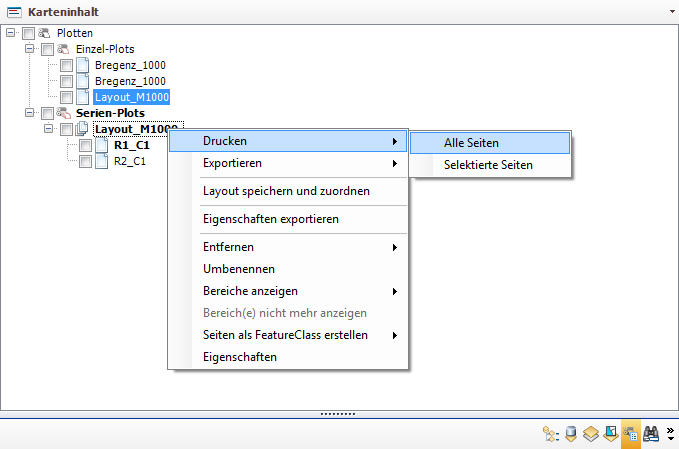The height and width of the screenshot is (449, 679).
Task: Open the map-on-layer view icon
Action: click(x=611, y=434)
